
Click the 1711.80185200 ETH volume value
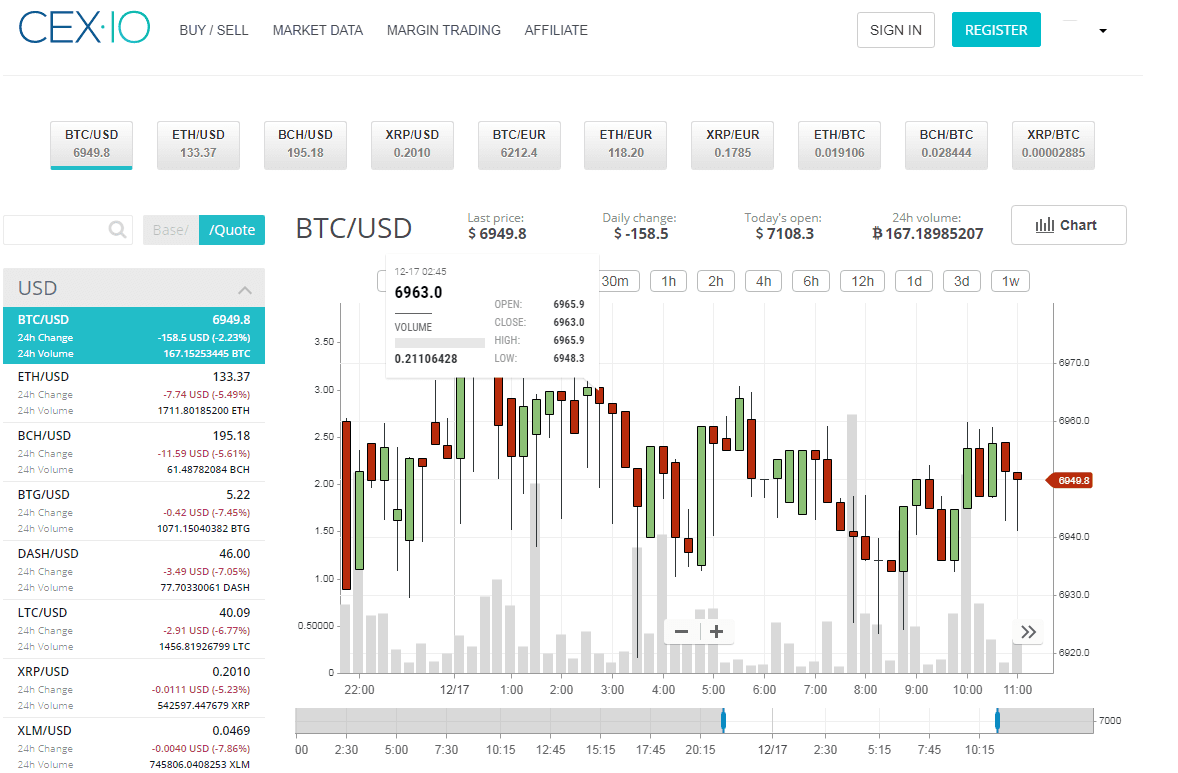(x=204, y=411)
